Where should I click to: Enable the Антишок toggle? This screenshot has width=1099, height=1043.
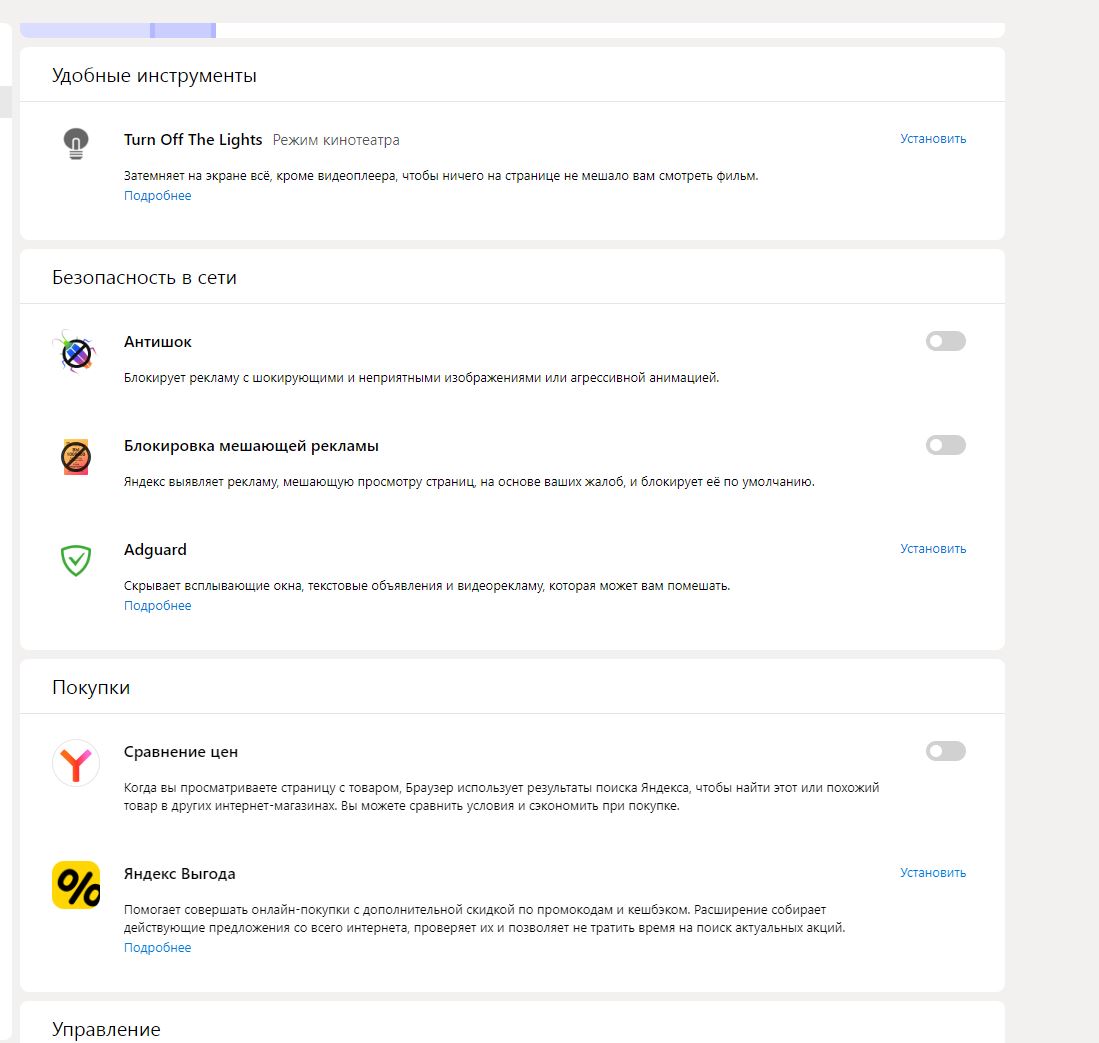click(x=945, y=342)
